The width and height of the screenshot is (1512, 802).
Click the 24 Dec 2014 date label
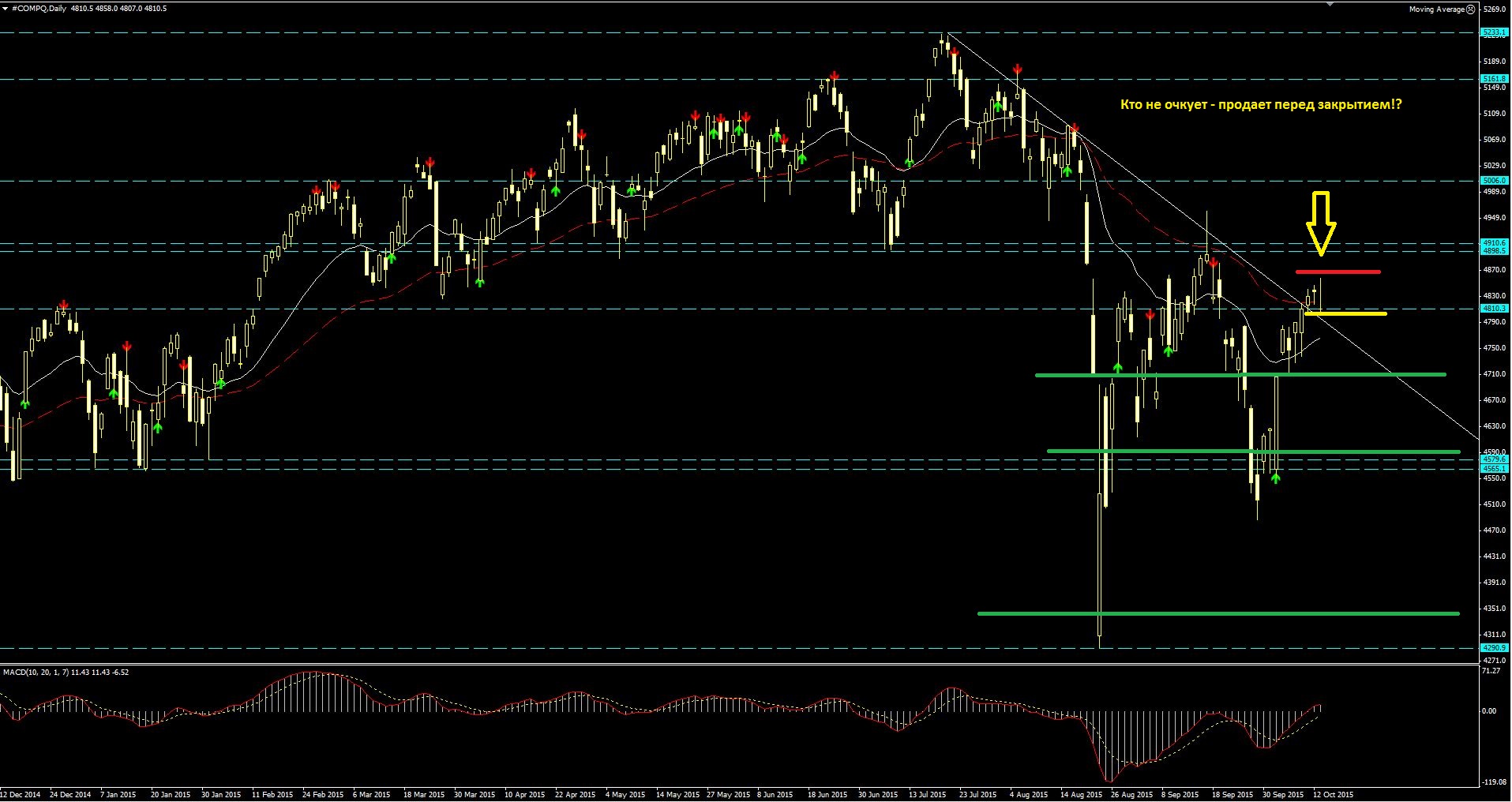click(70, 794)
